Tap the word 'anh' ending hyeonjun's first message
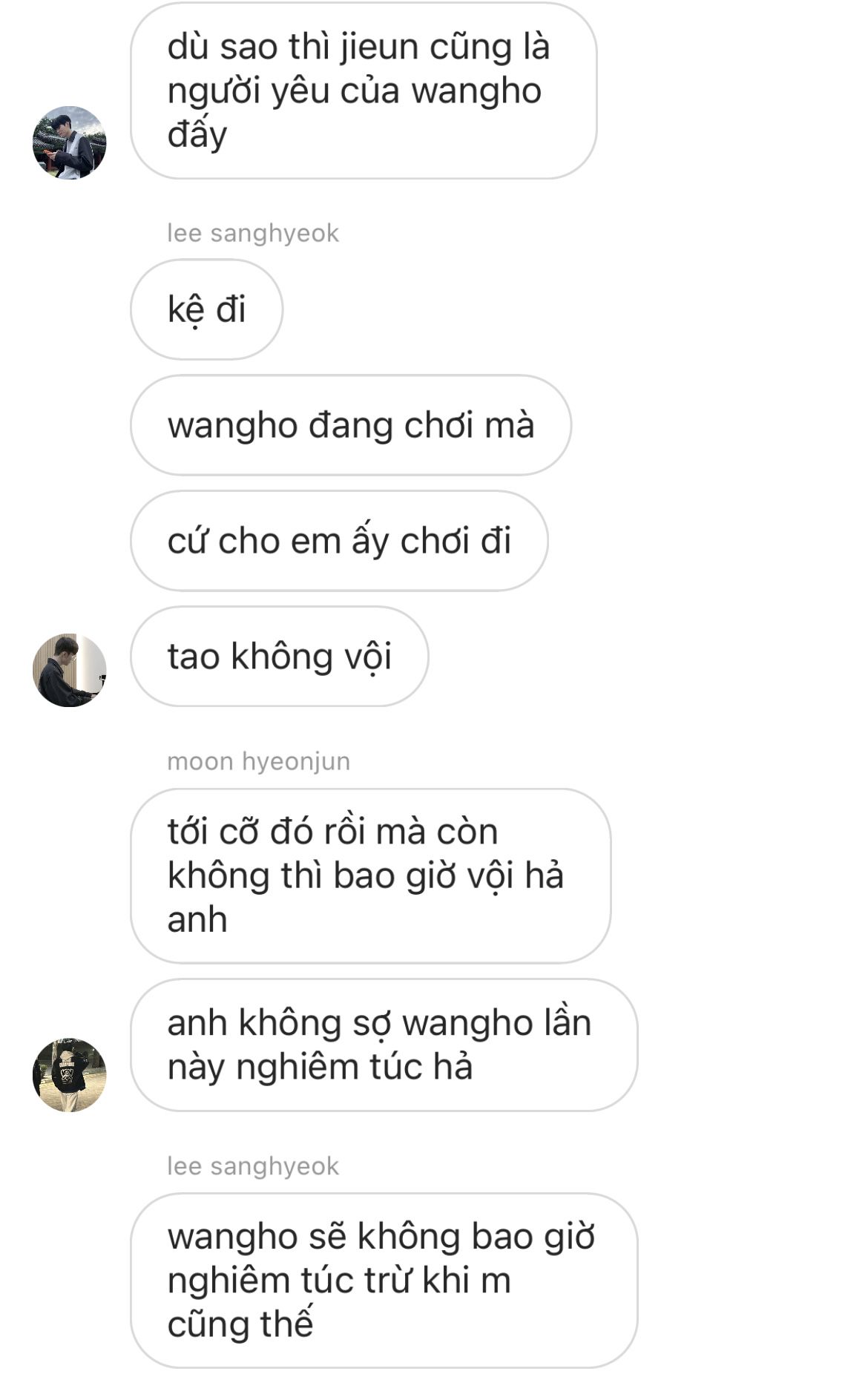868x1374 pixels. pos(197,919)
